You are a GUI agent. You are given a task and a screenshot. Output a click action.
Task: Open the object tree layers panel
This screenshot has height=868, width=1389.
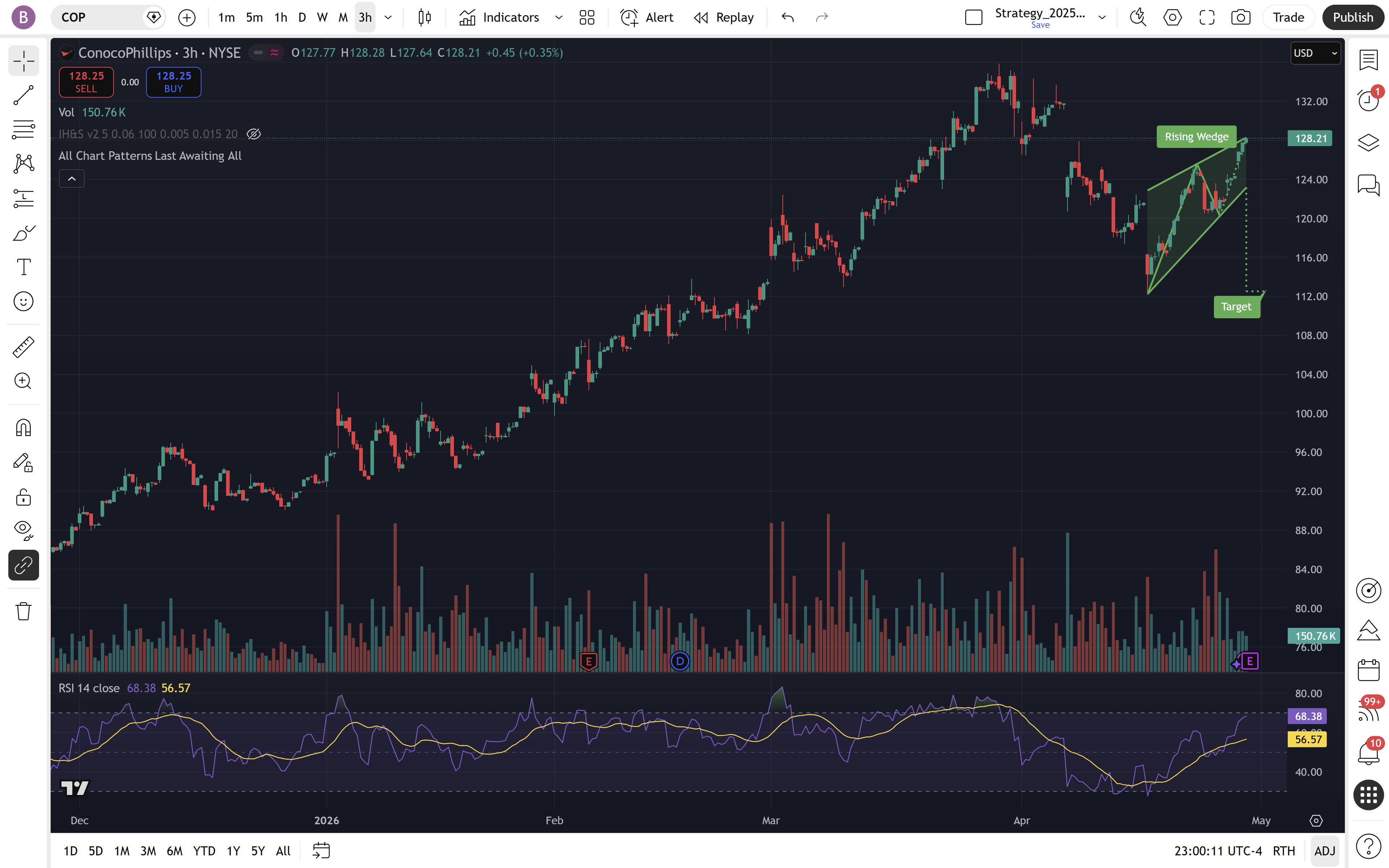pos(1368,142)
